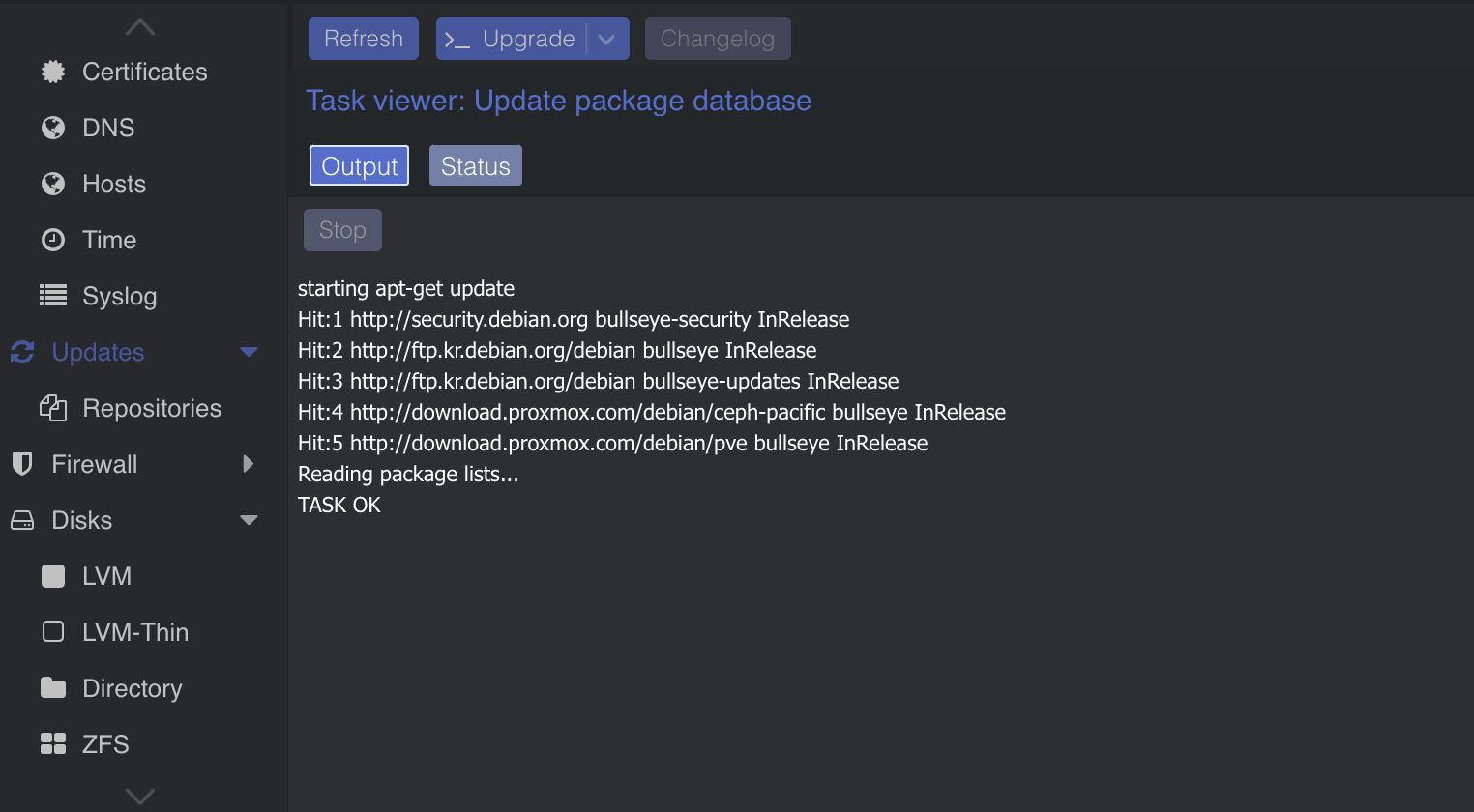1474x812 pixels.
Task: Click the Stop task button
Action: point(342,230)
